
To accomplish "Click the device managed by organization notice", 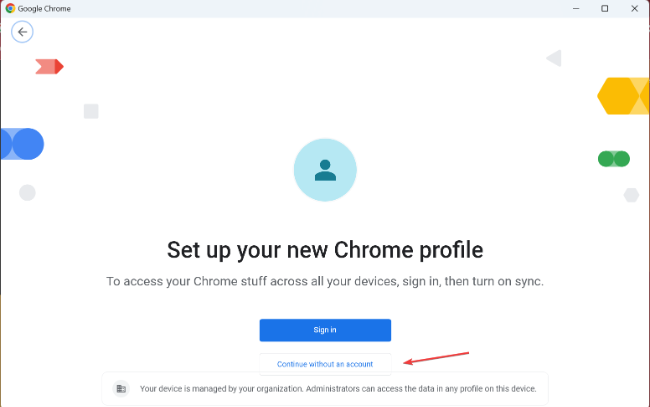I will [338, 388].
